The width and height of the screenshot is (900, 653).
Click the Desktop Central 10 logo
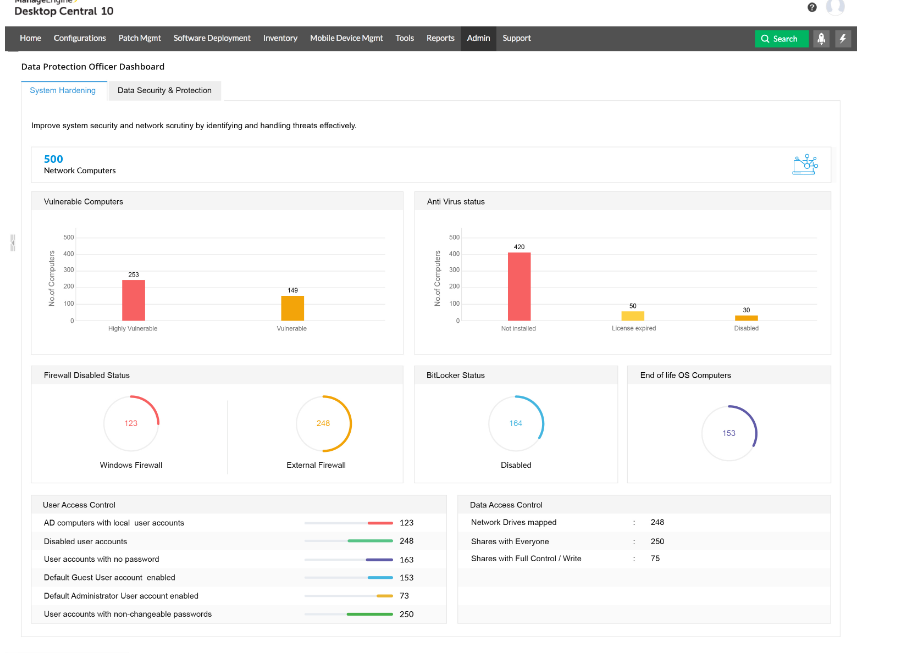(x=64, y=11)
